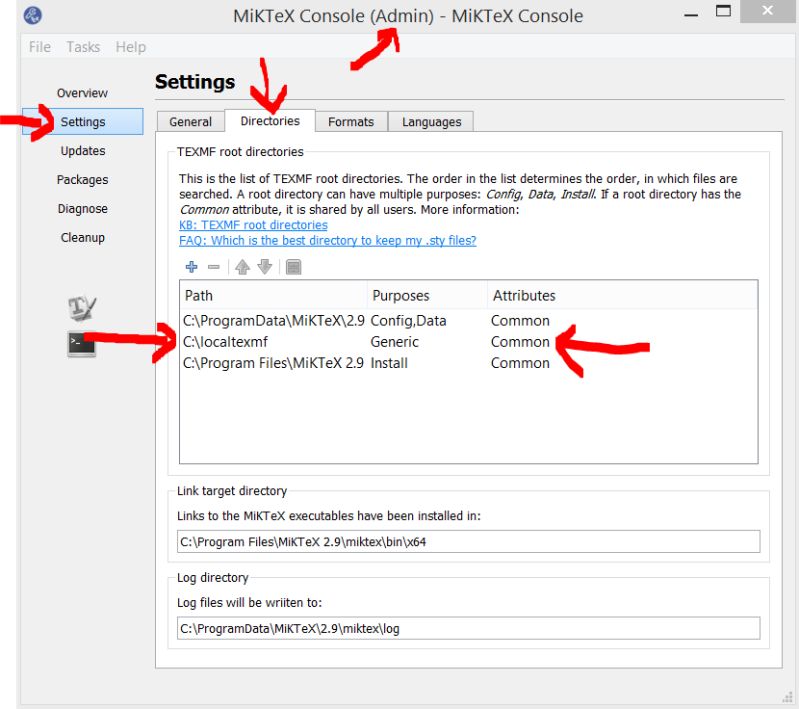Click the Path column header

(274, 296)
